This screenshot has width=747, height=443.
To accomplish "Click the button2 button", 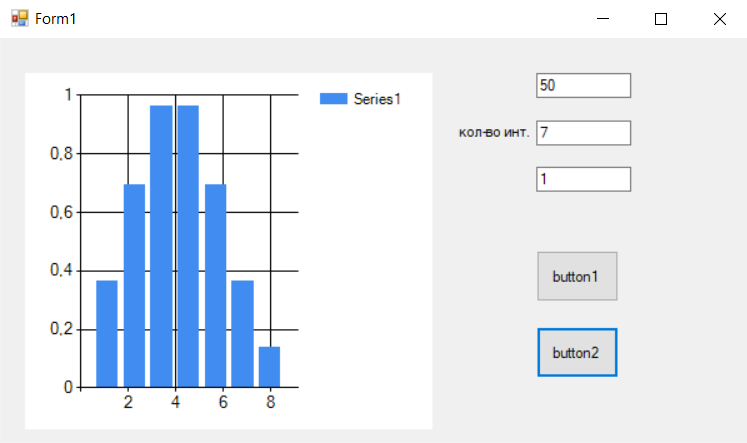I will [577, 352].
